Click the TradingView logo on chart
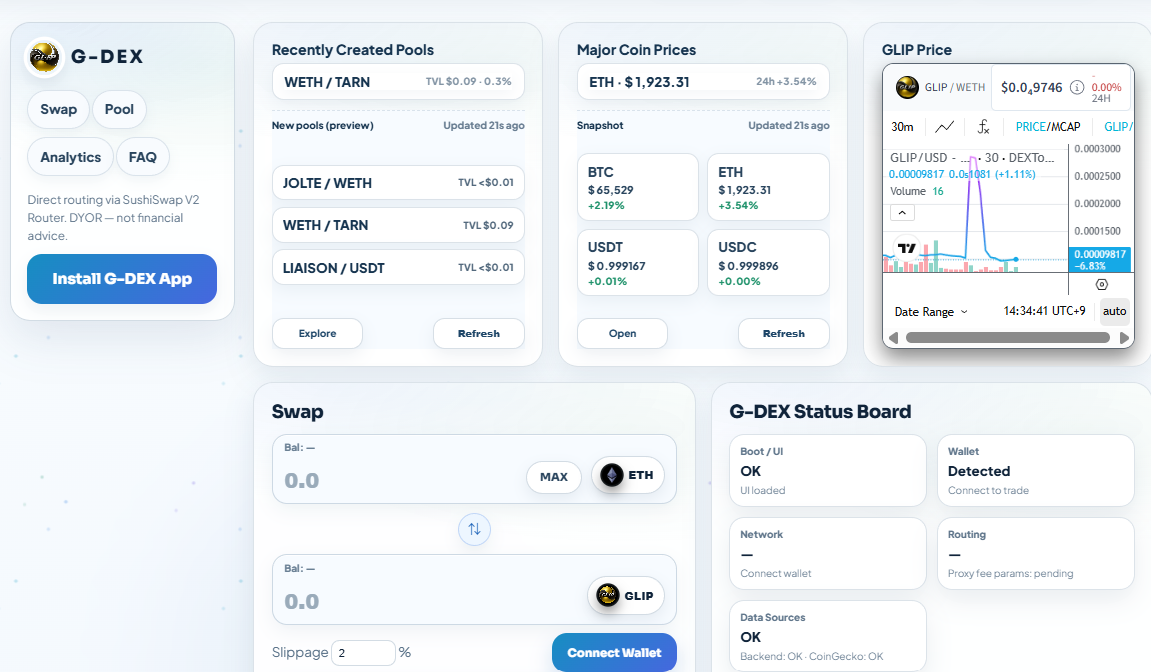The width and height of the screenshot is (1151, 672). click(907, 248)
